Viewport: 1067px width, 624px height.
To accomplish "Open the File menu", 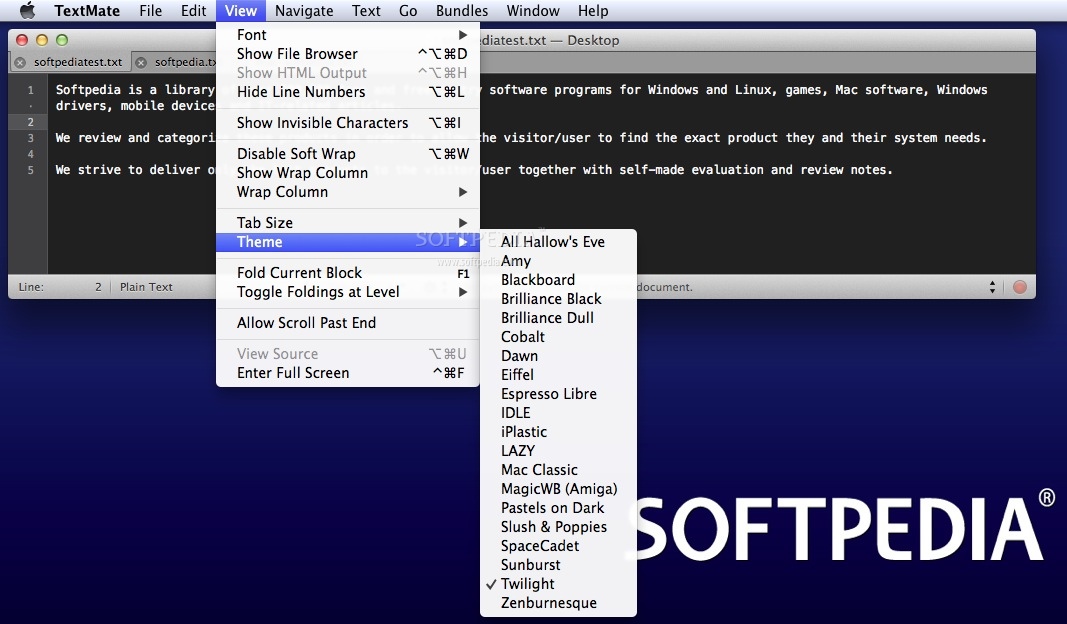I will point(150,11).
